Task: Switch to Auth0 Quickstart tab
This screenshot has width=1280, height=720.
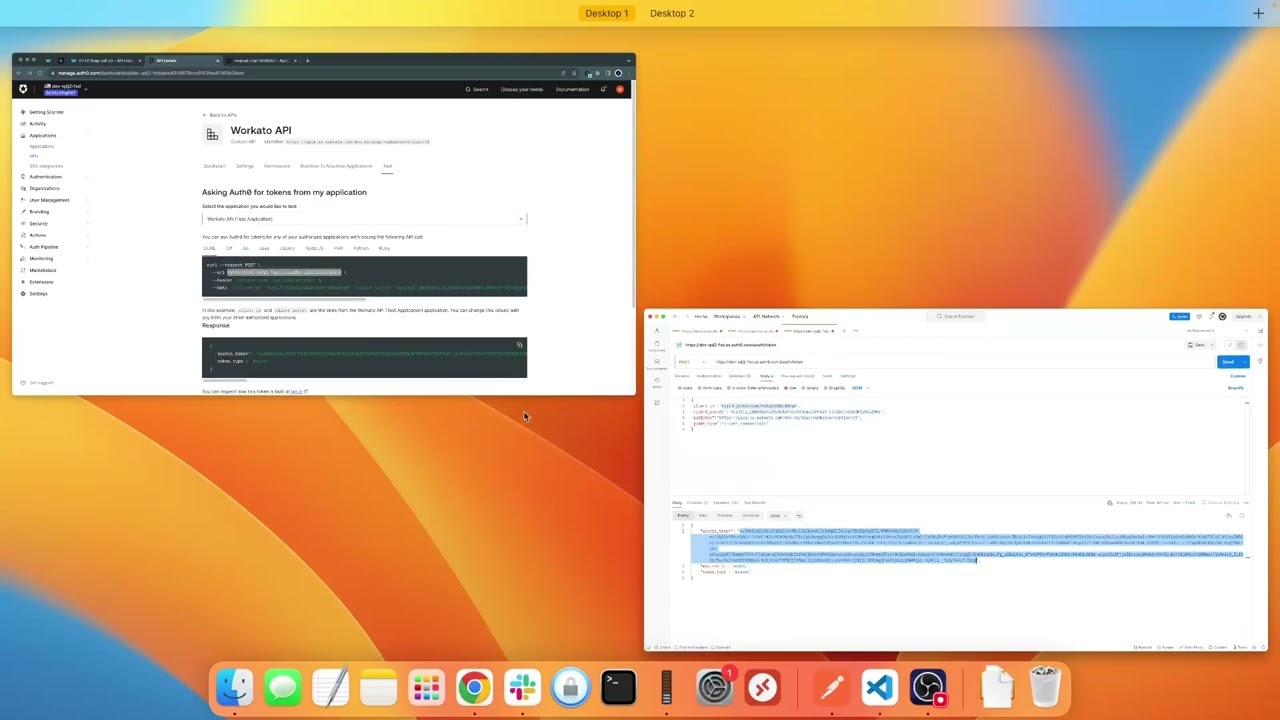Action: 214,166
